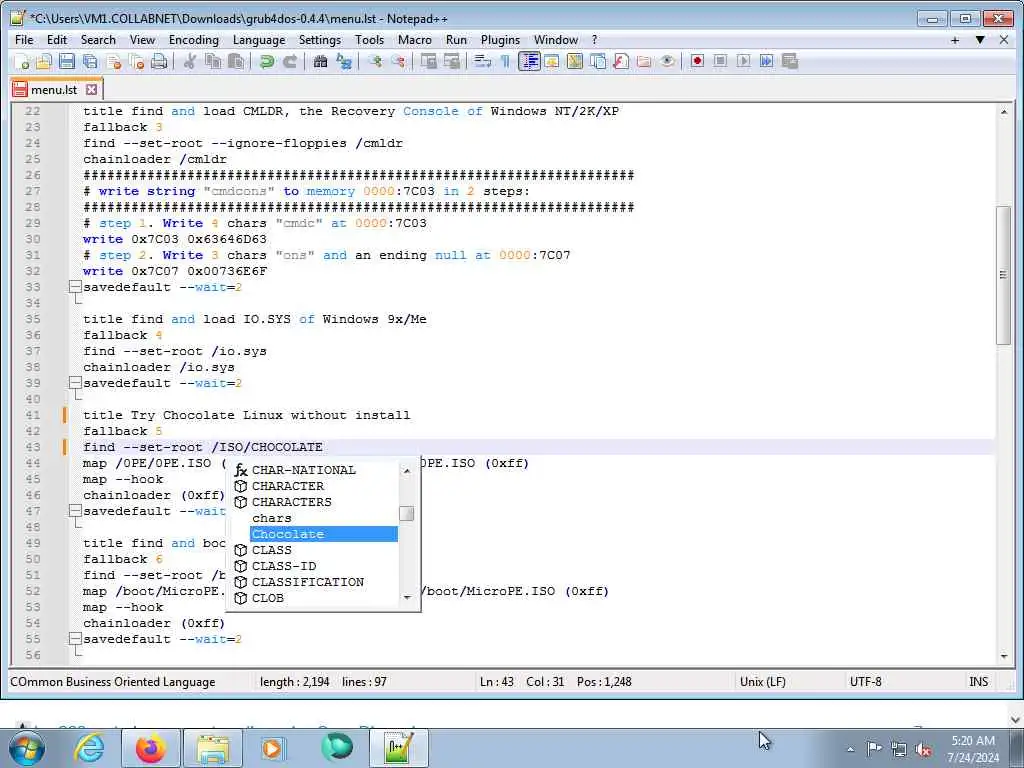This screenshot has height=768, width=1024.
Task: Click the Stop Recording macro icon
Action: [x=720, y=61]
